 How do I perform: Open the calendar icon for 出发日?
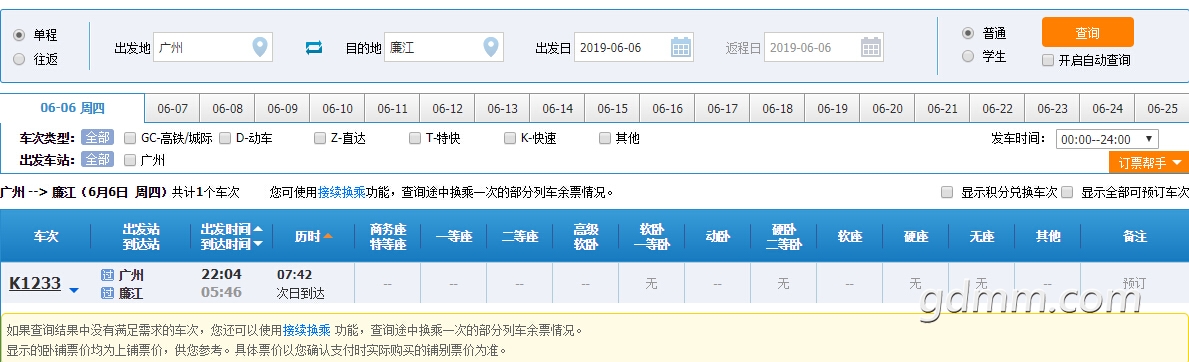tap(681, 47)
